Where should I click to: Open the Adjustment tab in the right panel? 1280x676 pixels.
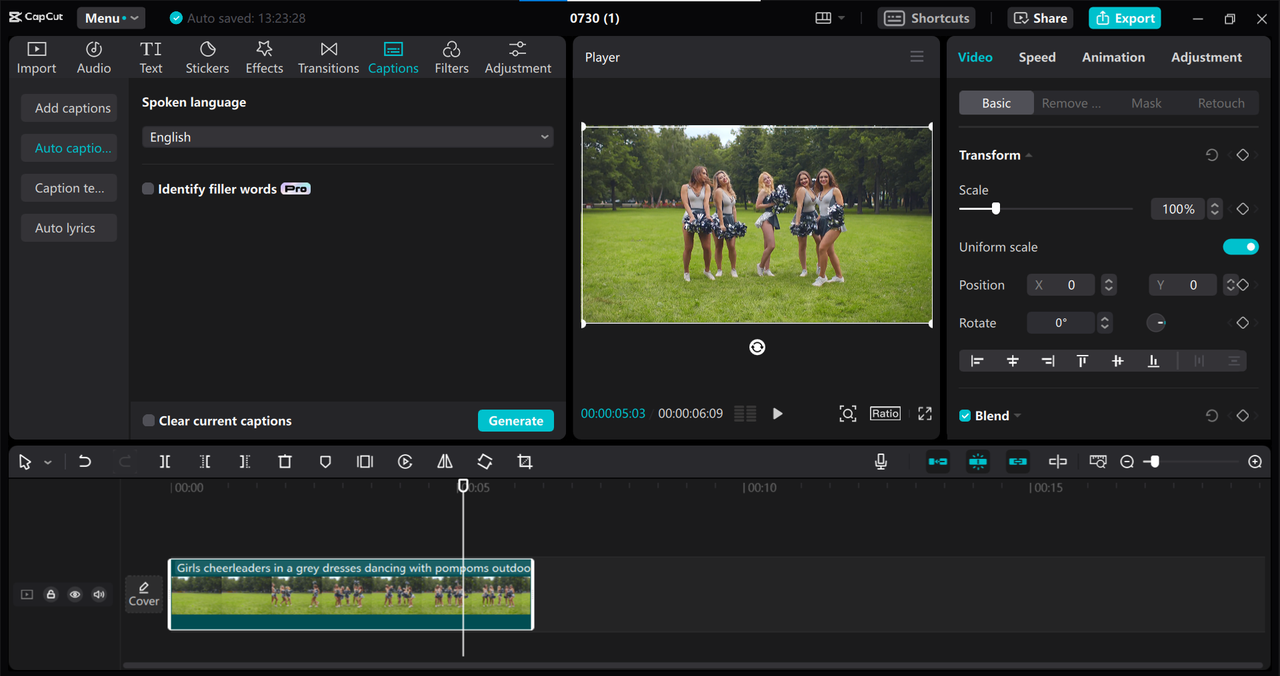point(1206,57)
